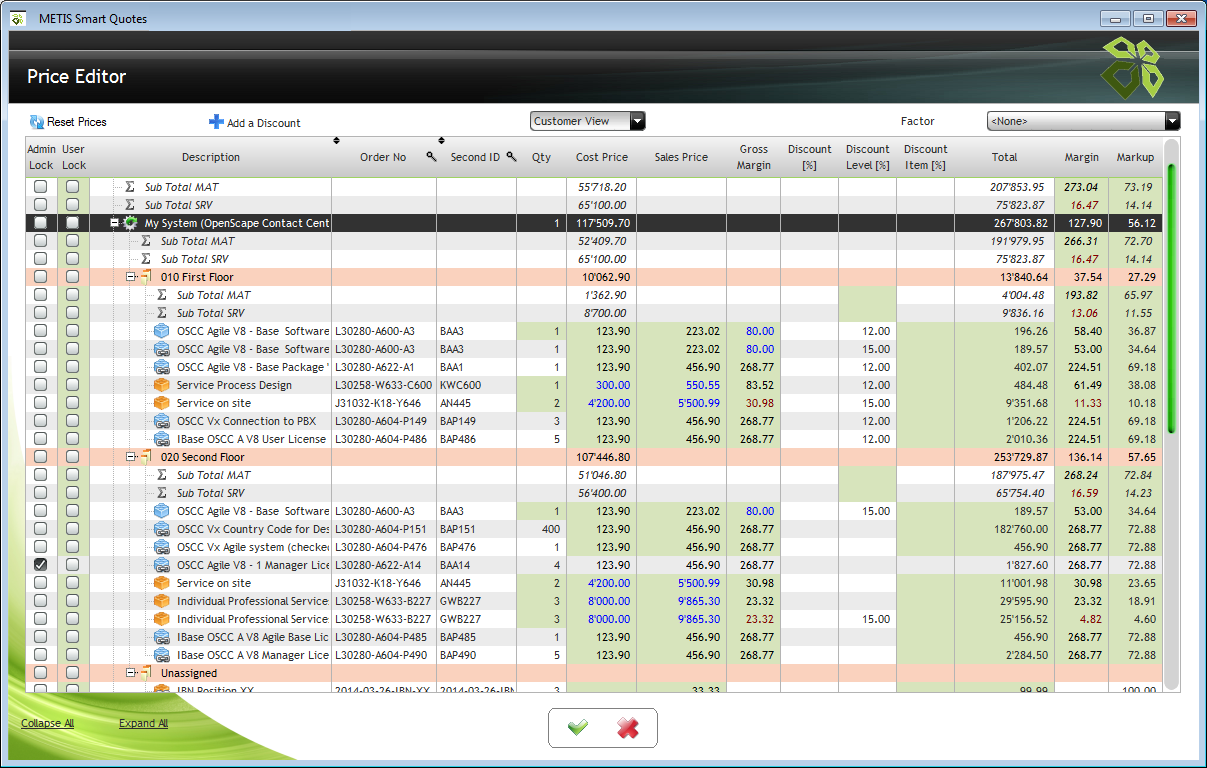Click the icon of IBase OSCC A V8 User License
The width and height of the screenshot is (1207, 768).
(161, 439)
